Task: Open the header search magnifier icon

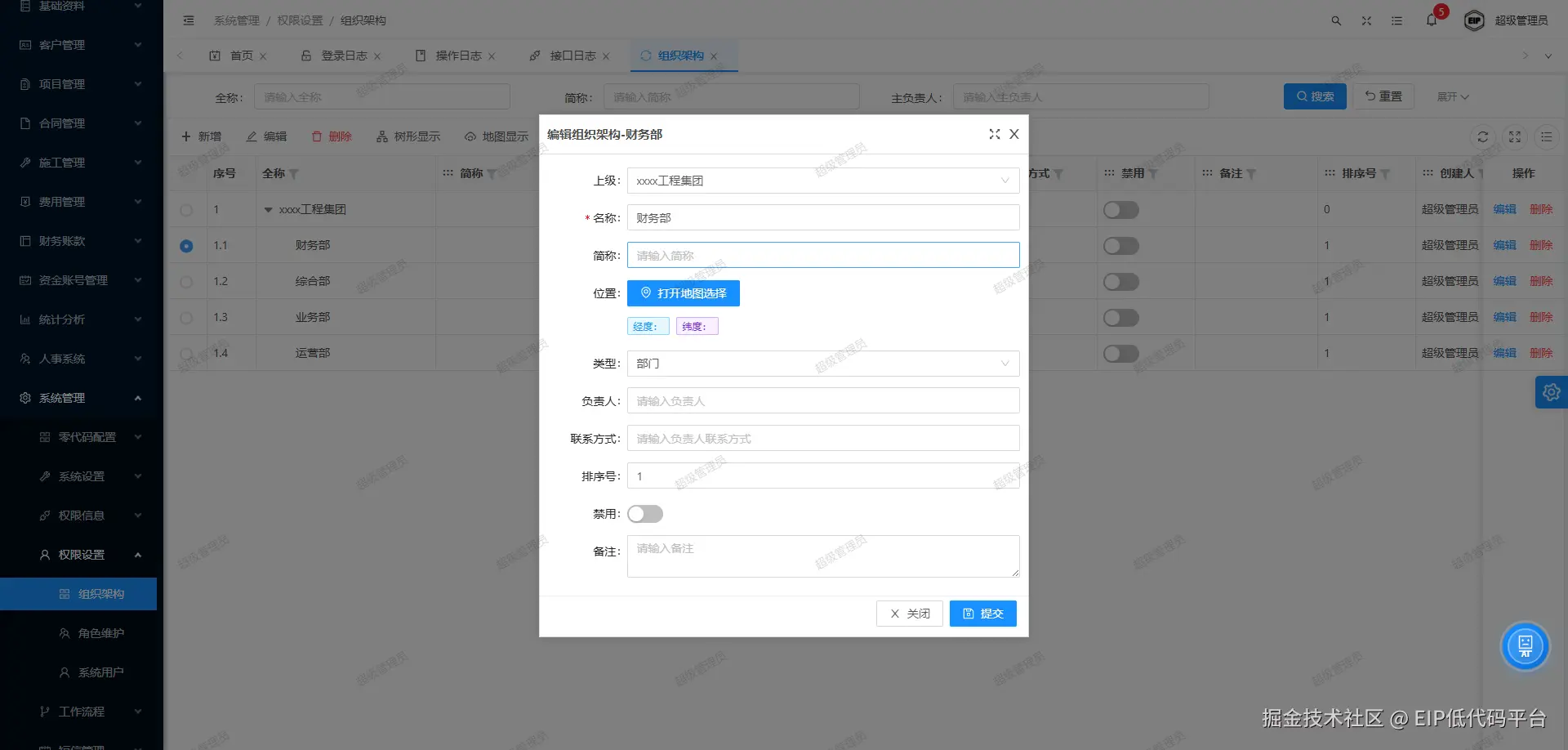Action: pos(1336,20)
